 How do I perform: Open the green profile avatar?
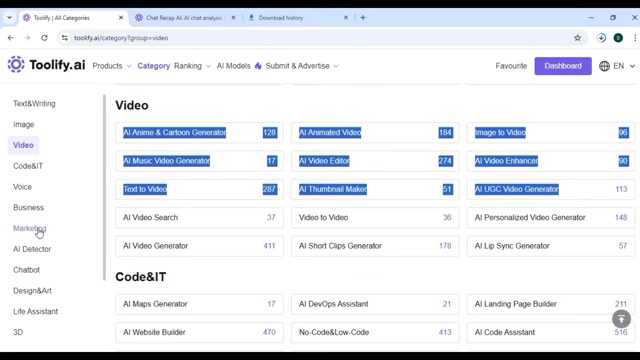pyautogui.click(x=618, y=38)
